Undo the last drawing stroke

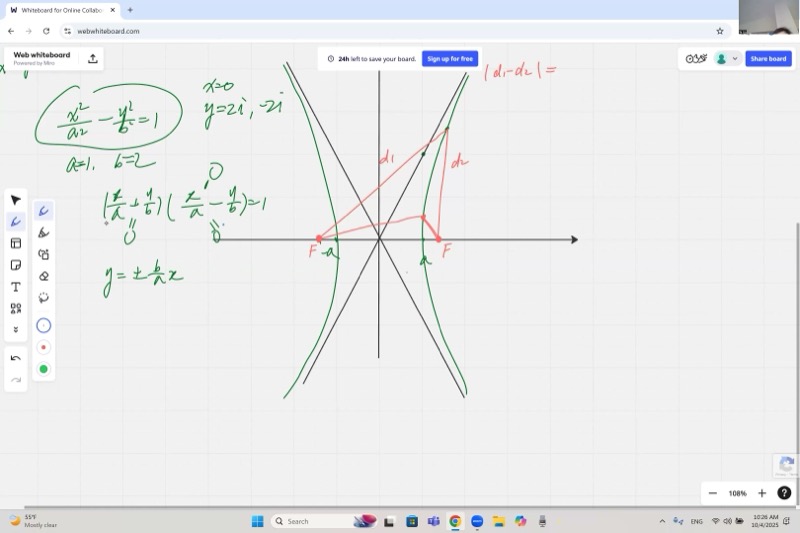coord(16,358)
